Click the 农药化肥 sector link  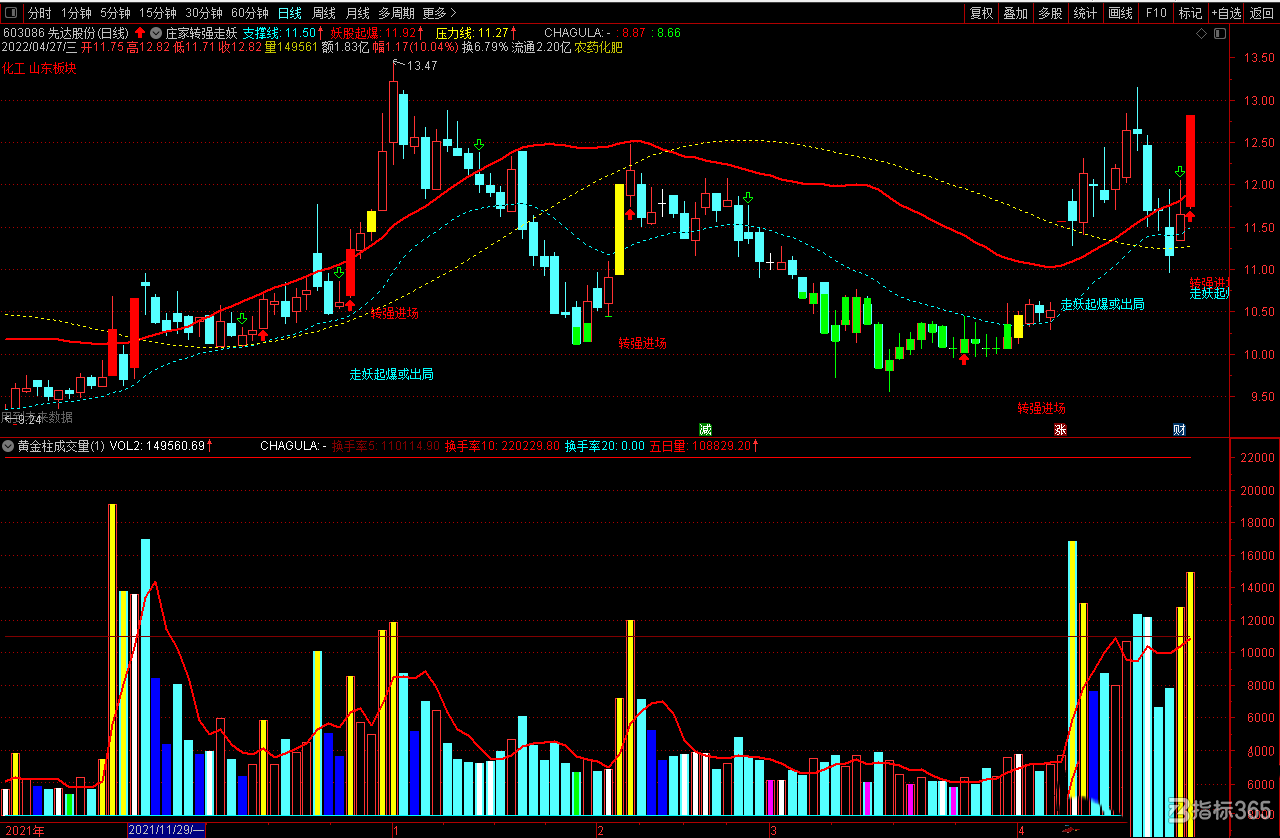(x=599, y=47)
